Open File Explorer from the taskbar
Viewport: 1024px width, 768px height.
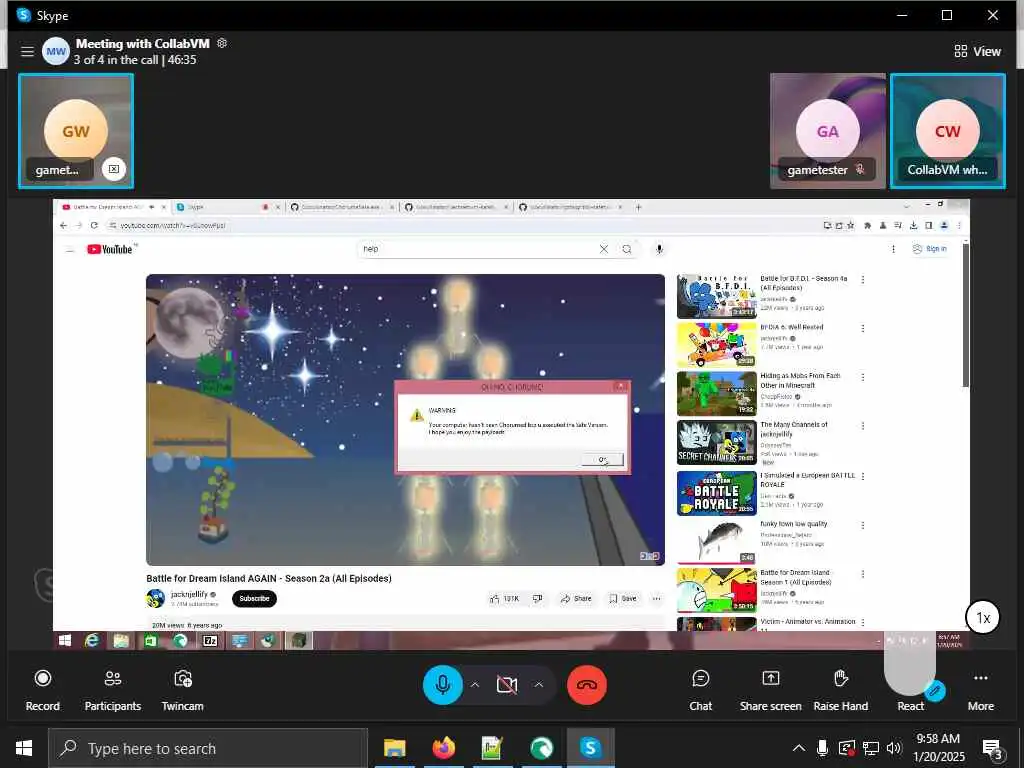point(394,748)
